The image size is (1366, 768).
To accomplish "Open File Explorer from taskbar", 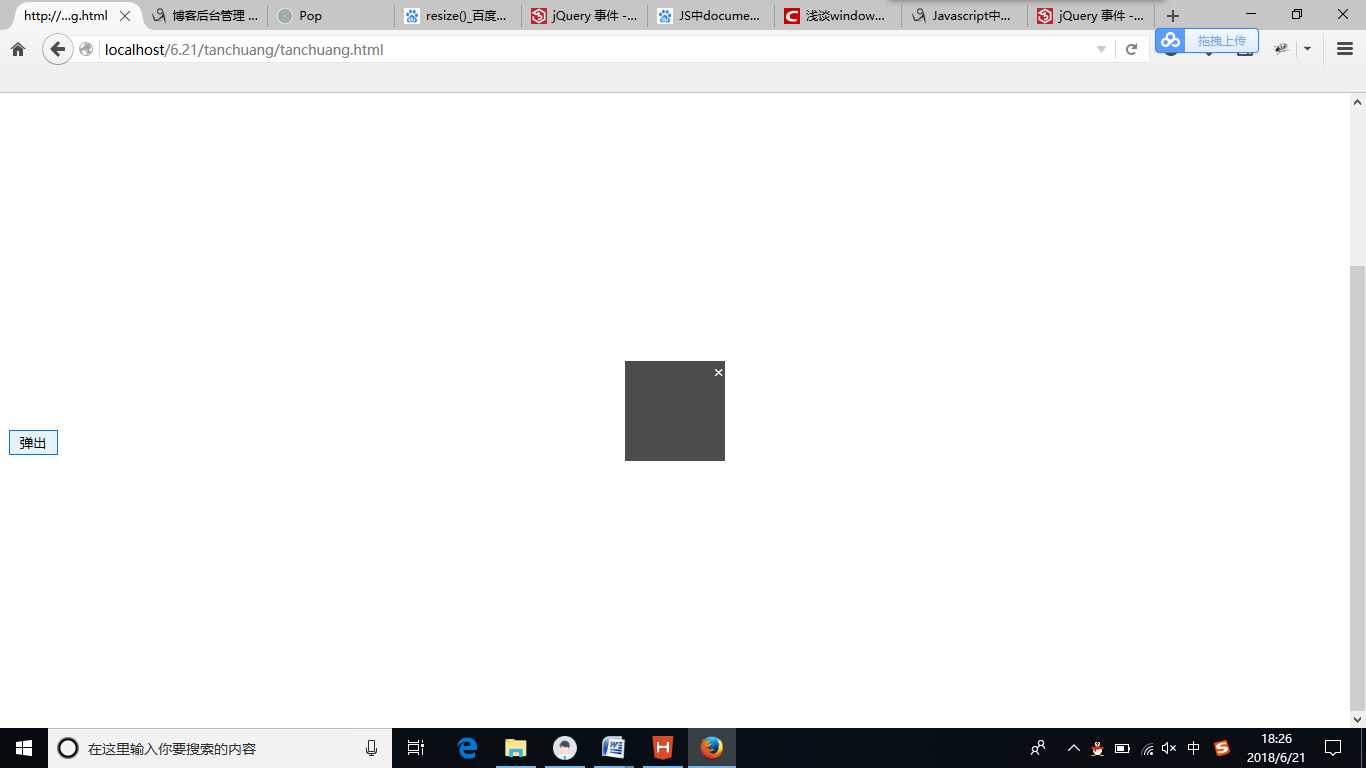I will 515,748.
